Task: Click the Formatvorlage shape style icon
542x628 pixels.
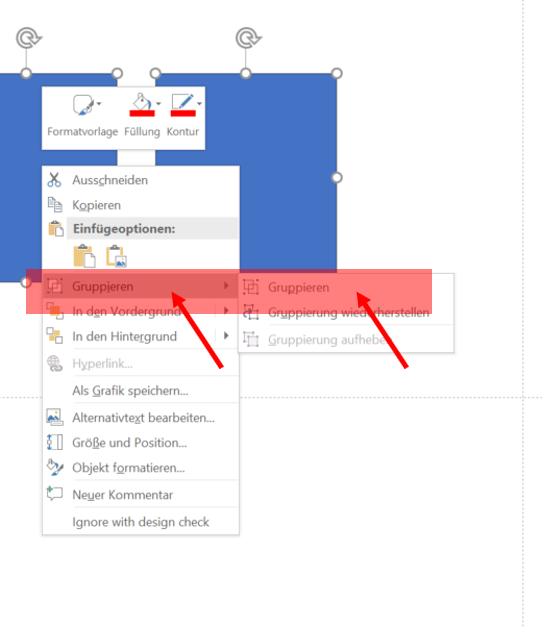Action: 83,105
